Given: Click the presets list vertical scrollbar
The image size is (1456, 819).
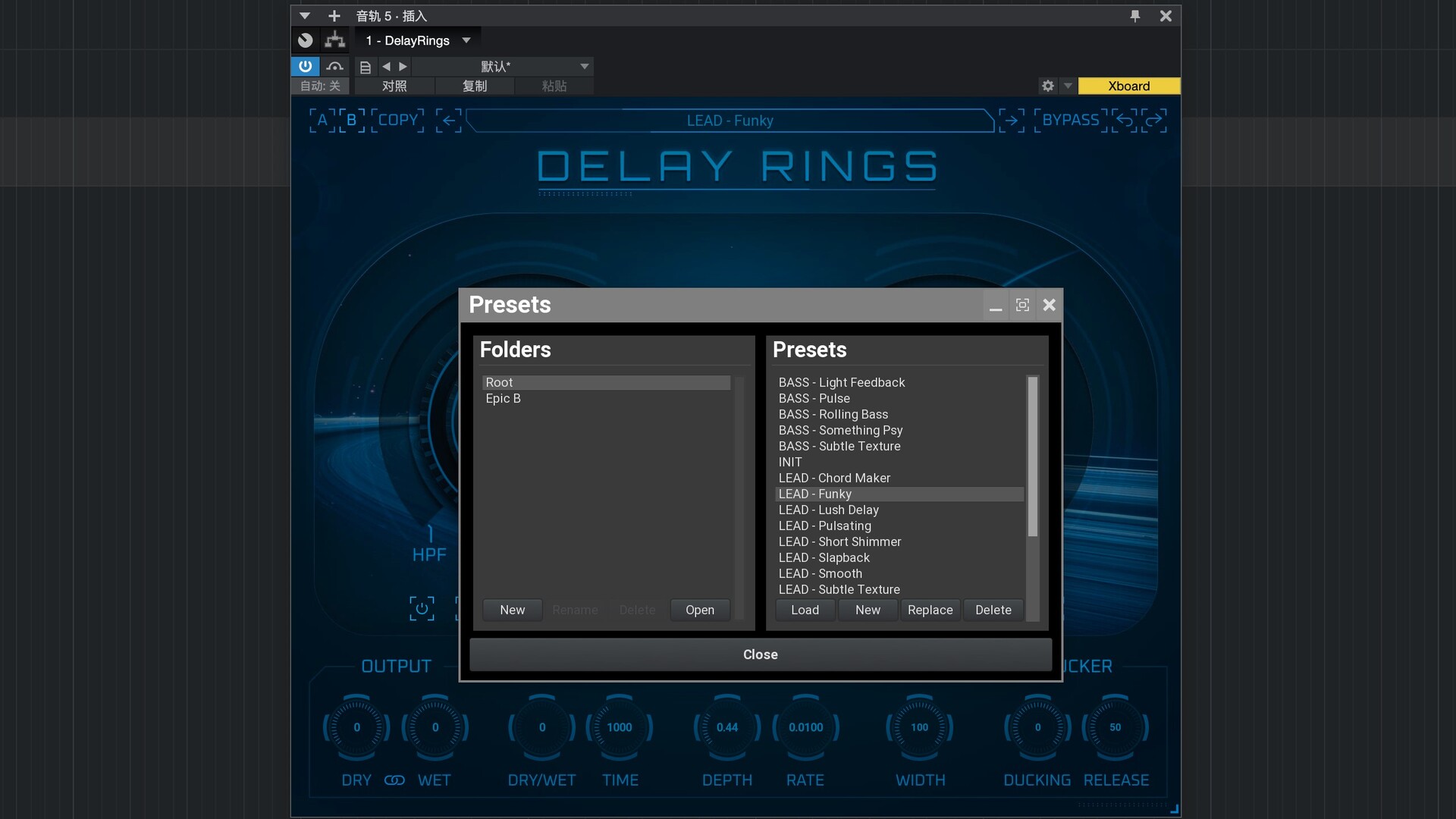Looking at the screenshot, I should 1032,455.
